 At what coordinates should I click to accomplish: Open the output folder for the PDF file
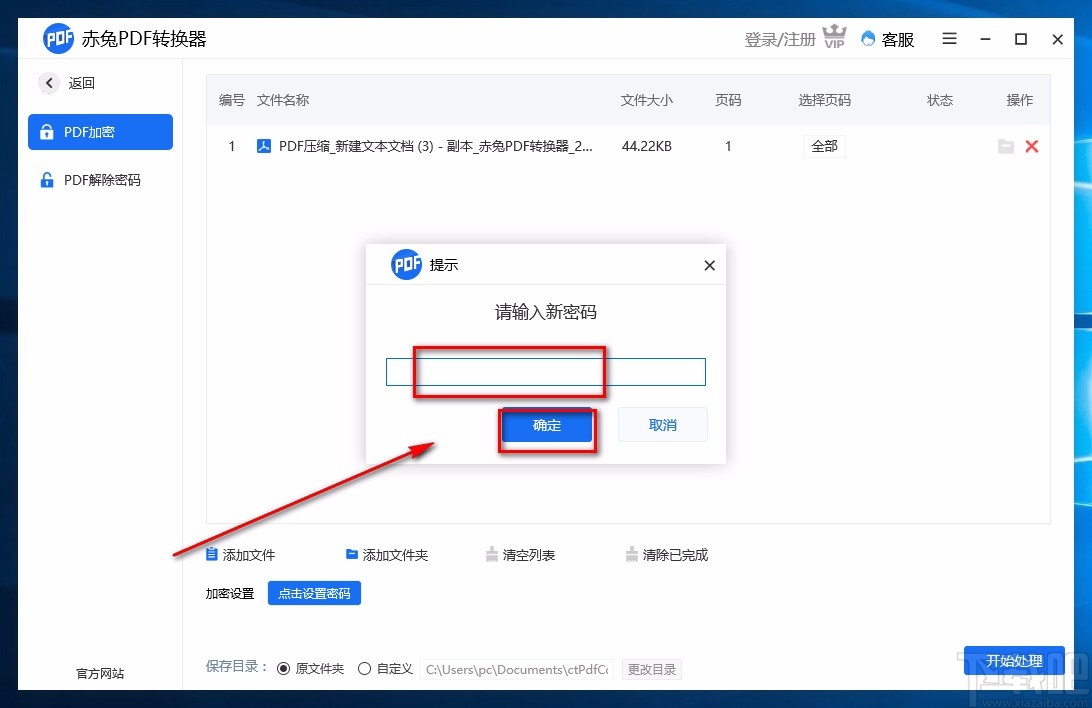[x=1006, y=146]
